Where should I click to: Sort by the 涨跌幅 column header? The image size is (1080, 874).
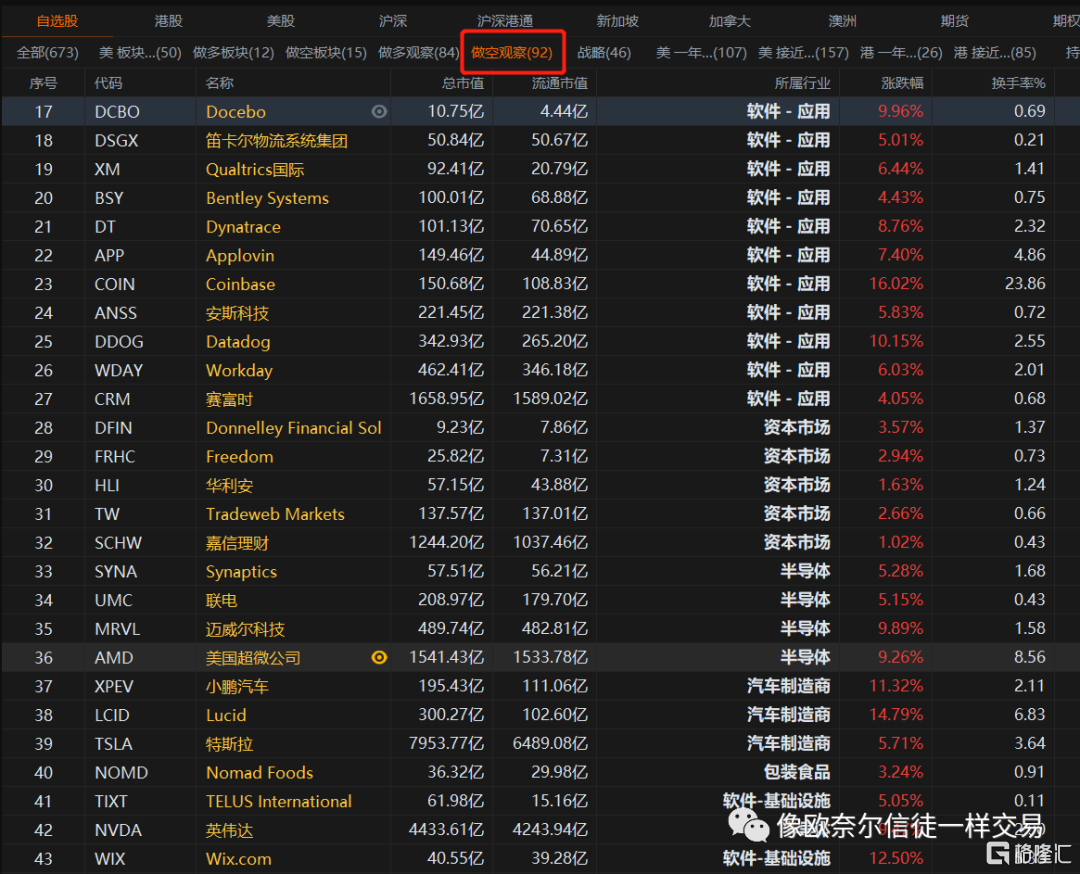[x=902, y=83]
